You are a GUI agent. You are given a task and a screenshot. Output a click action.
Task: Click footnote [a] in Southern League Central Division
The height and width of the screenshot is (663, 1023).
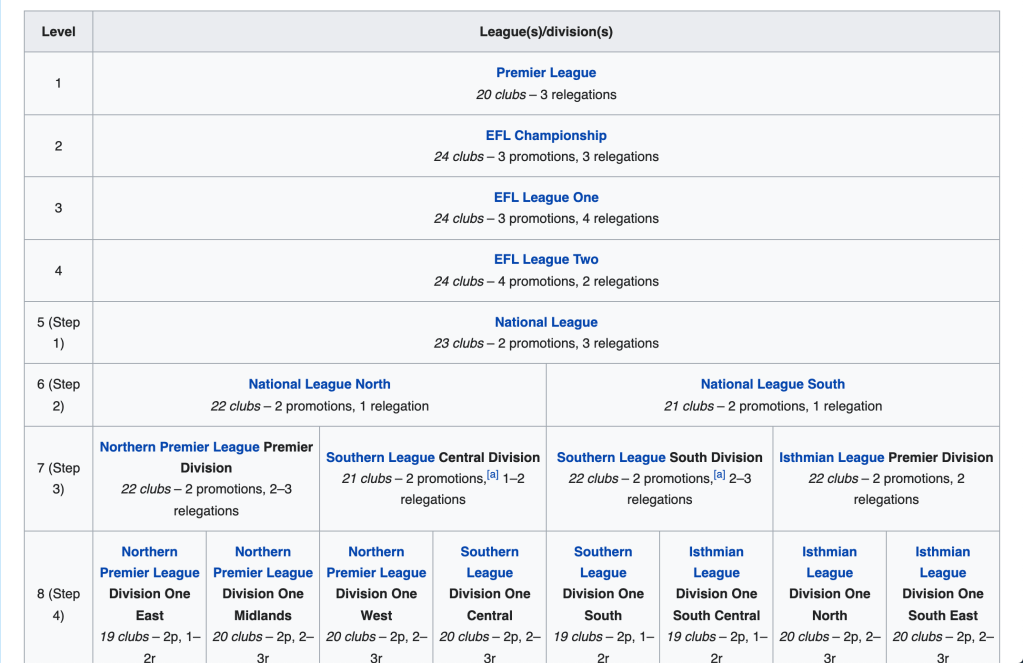point(492,476)
